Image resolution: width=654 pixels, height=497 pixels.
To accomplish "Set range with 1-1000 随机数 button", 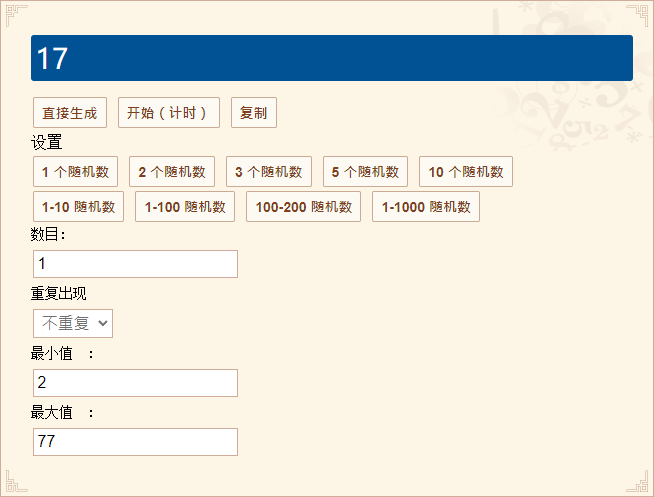I will [426, 206].
